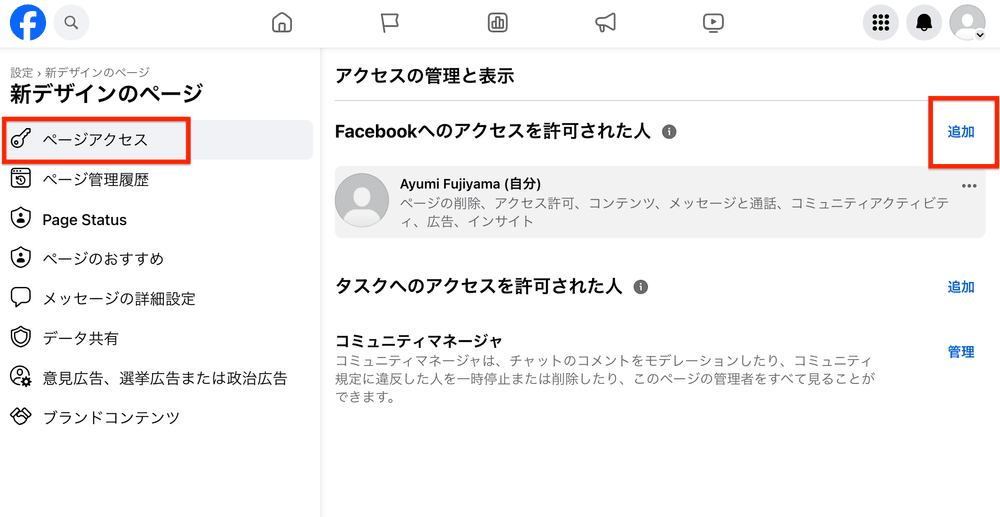Click Ayumi Fujiyama's profile picture
Screen dimensions: 1000x517
[362, 200]
